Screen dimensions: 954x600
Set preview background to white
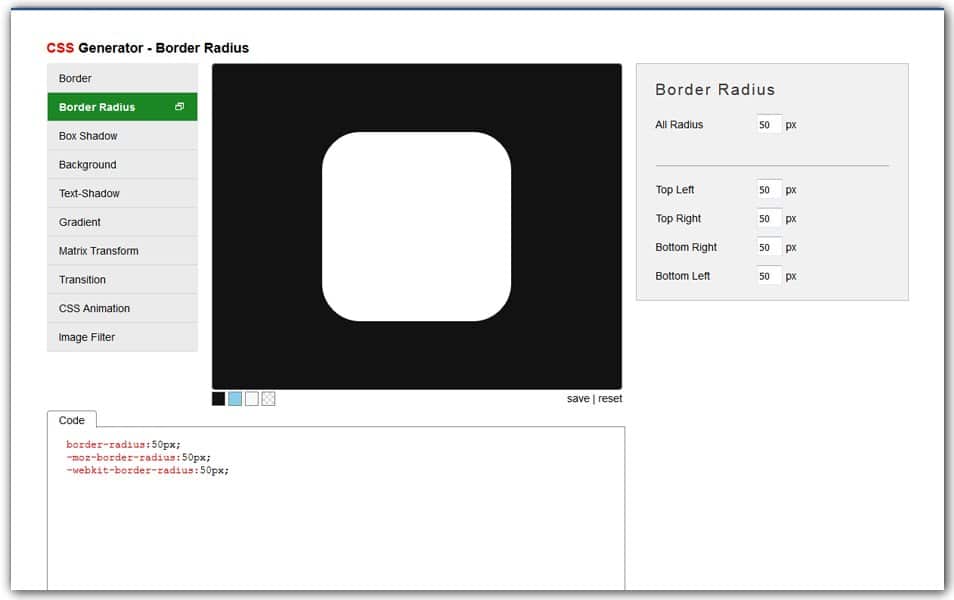pos(252,398)
